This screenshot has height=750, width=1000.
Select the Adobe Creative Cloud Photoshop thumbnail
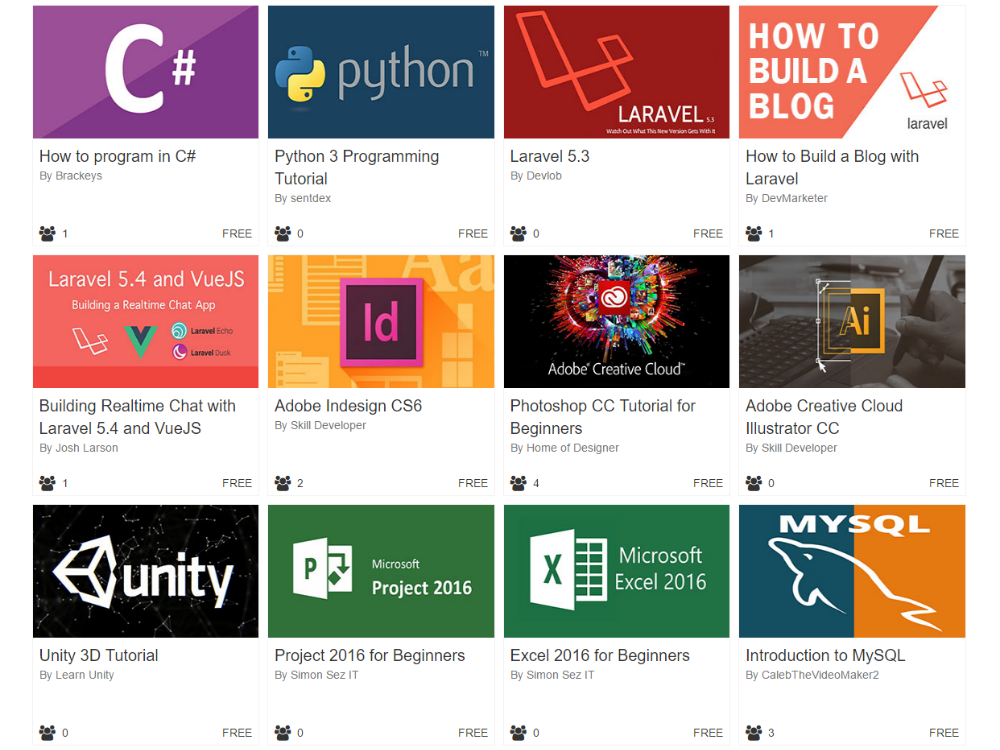(616, 321)
